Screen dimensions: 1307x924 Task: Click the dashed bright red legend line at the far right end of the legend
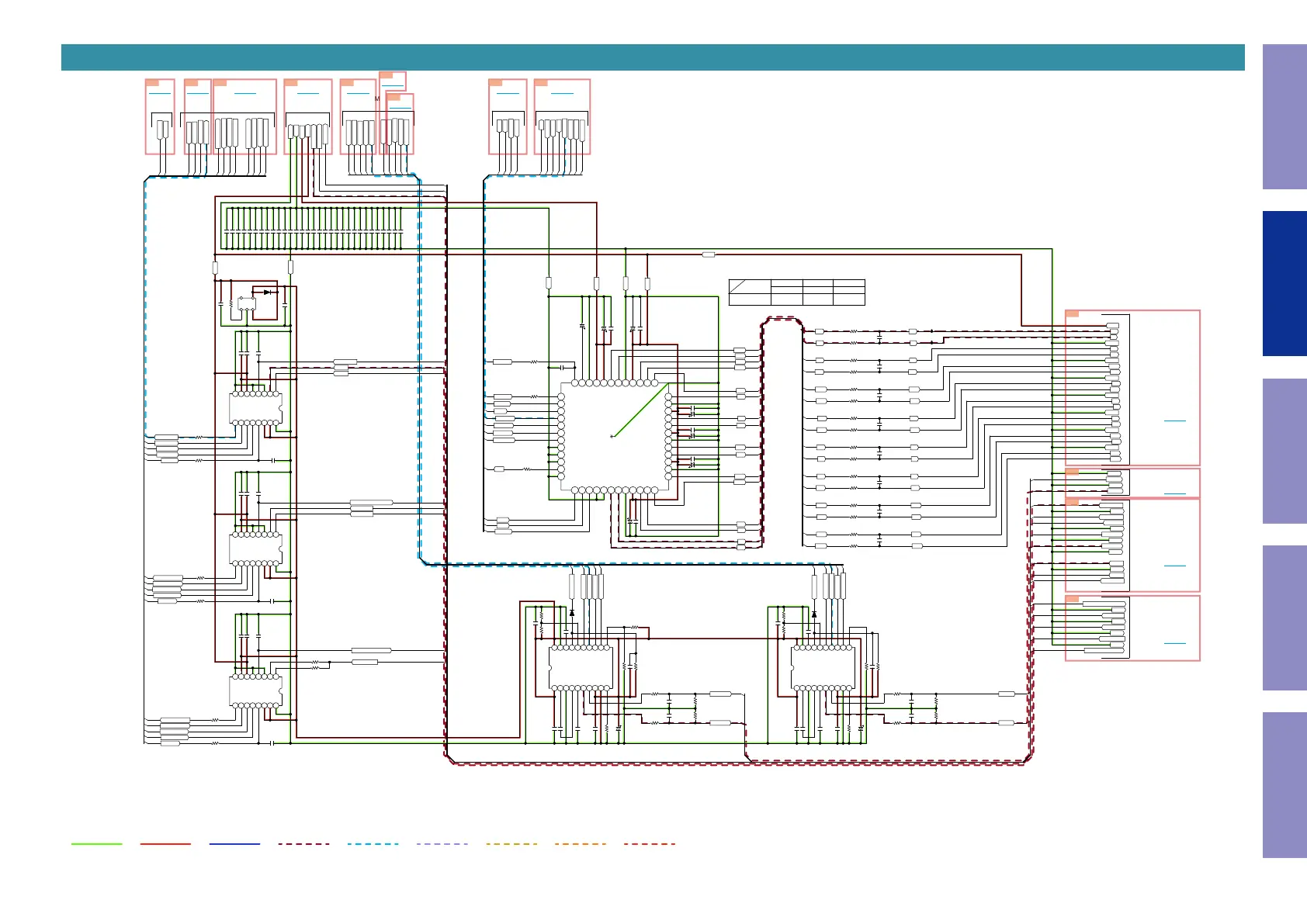[x=650, y=843]
